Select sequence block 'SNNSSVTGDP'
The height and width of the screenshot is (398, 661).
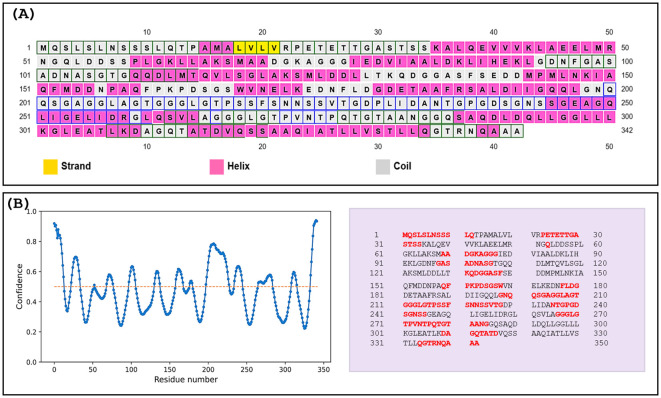[x=488, y=305]
